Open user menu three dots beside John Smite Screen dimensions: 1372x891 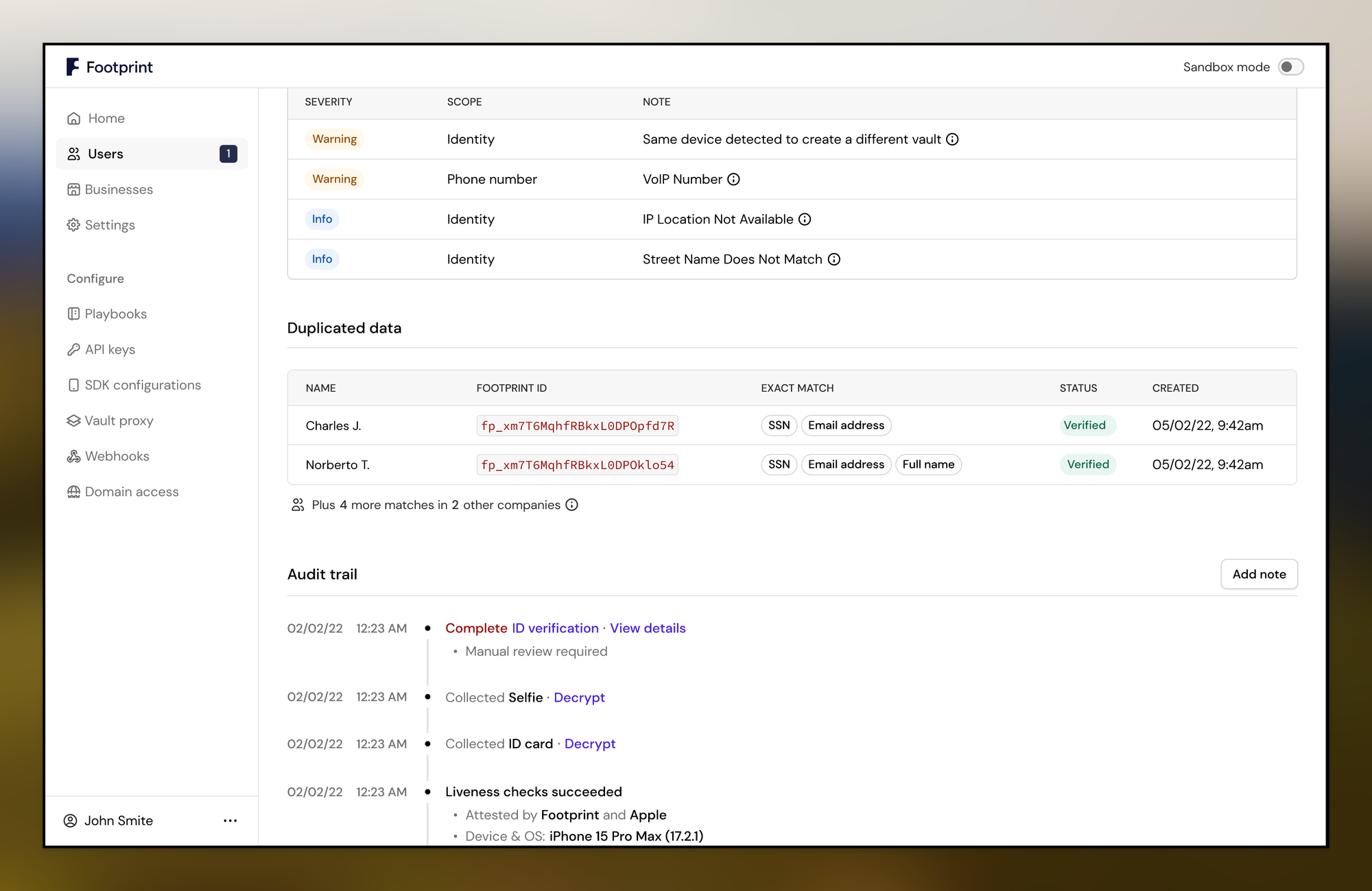pyautogui.click(x=230, y=820)
